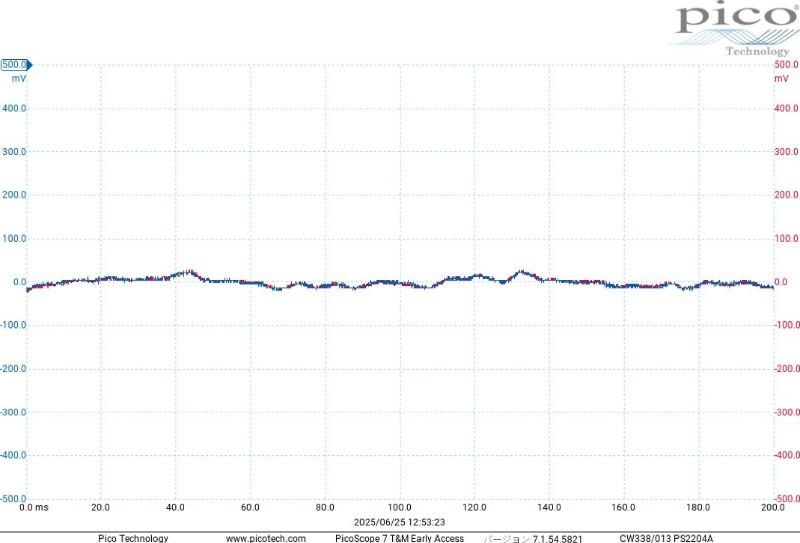The width and height of the screenshot is (800, 543).
Task: Open the www.picotech.com link
Action: 266,538
